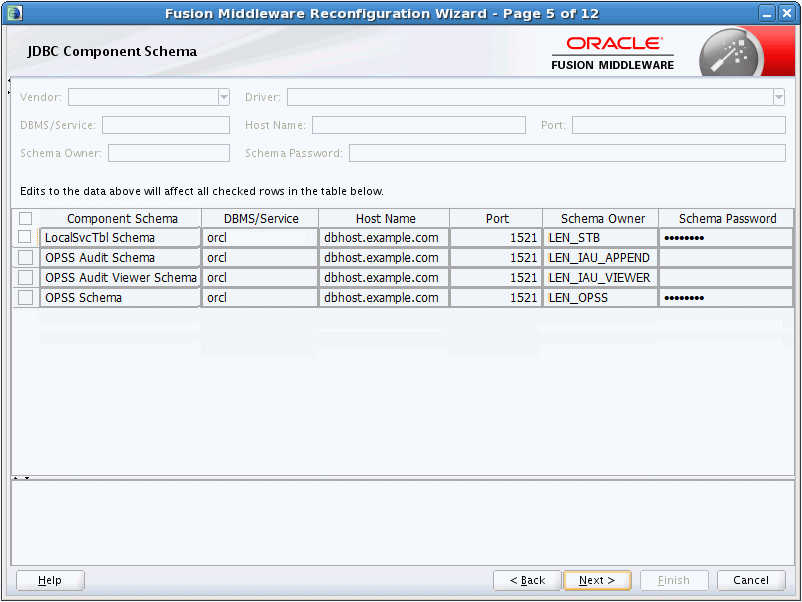Click the split-pane collapse arrows above message area
Viewport: 802px width, 602px height.
21,478
